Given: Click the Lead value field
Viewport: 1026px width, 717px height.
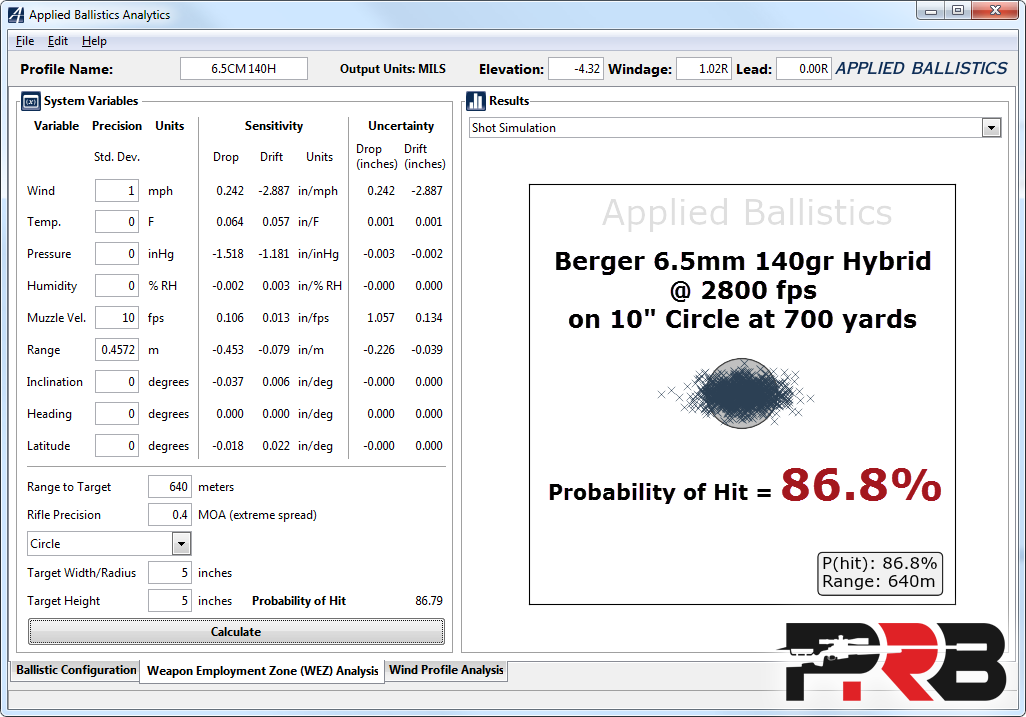Looking at the screenshot, I should (x=804, y=69).
